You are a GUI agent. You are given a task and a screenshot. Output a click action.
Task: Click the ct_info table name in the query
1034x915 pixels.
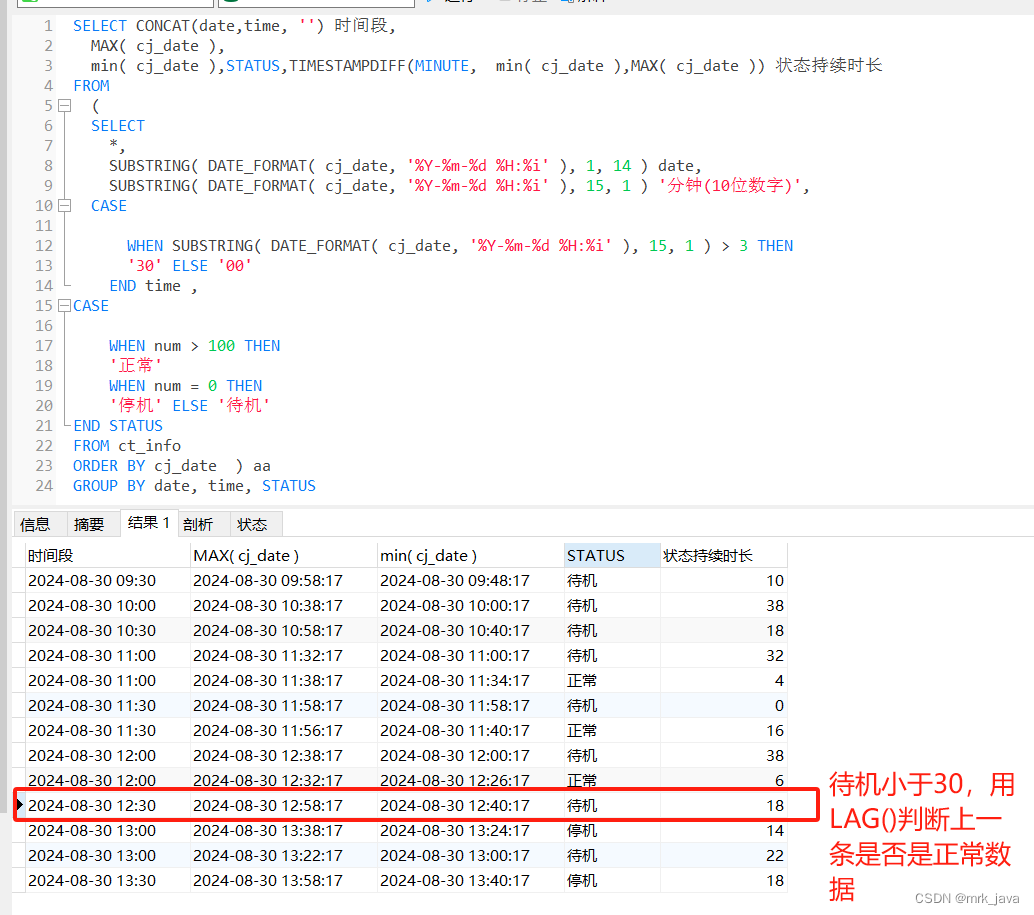149,446
